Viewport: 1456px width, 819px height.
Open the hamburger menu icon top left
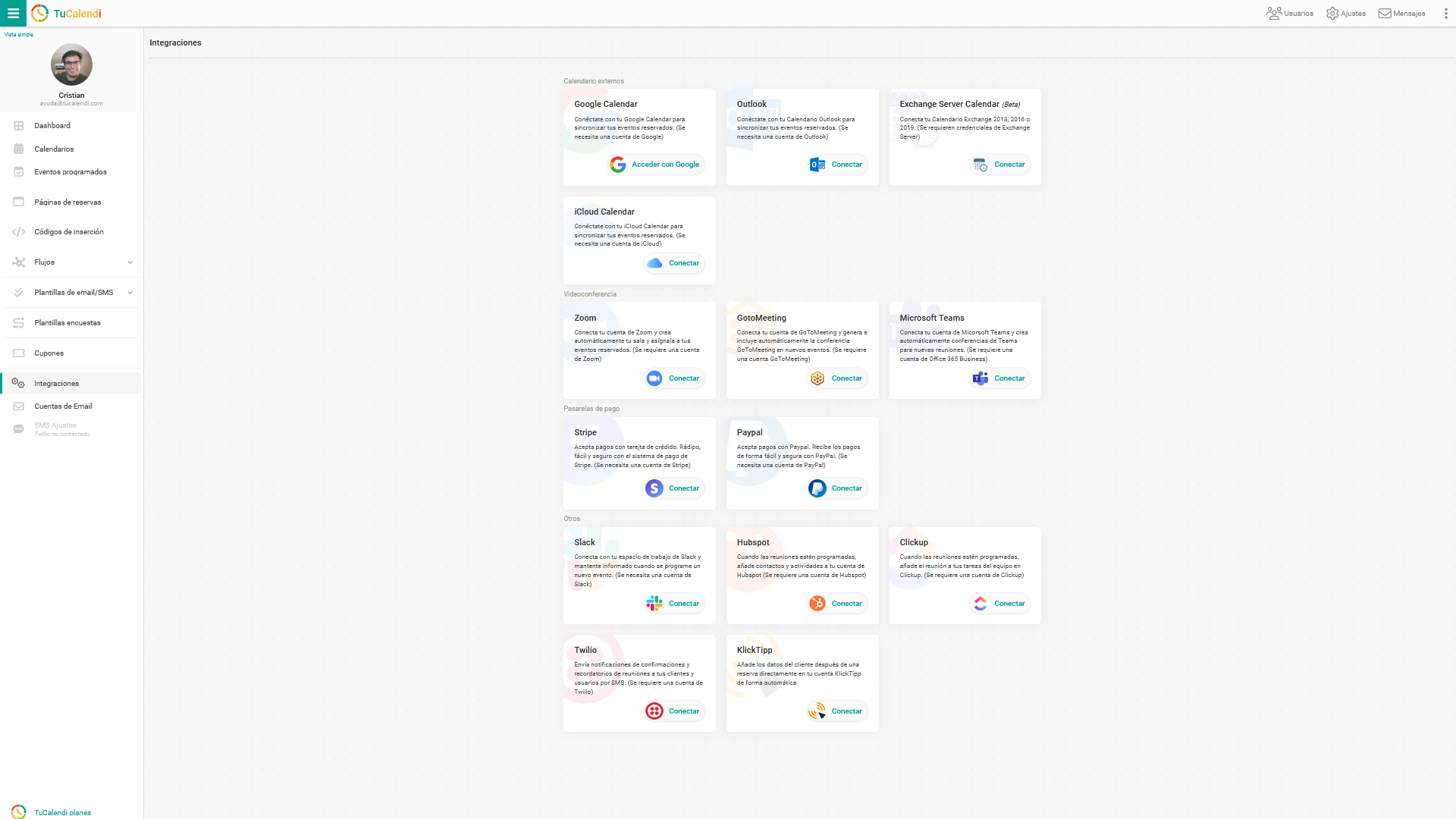pyautogui.click(x=13, y=12)
